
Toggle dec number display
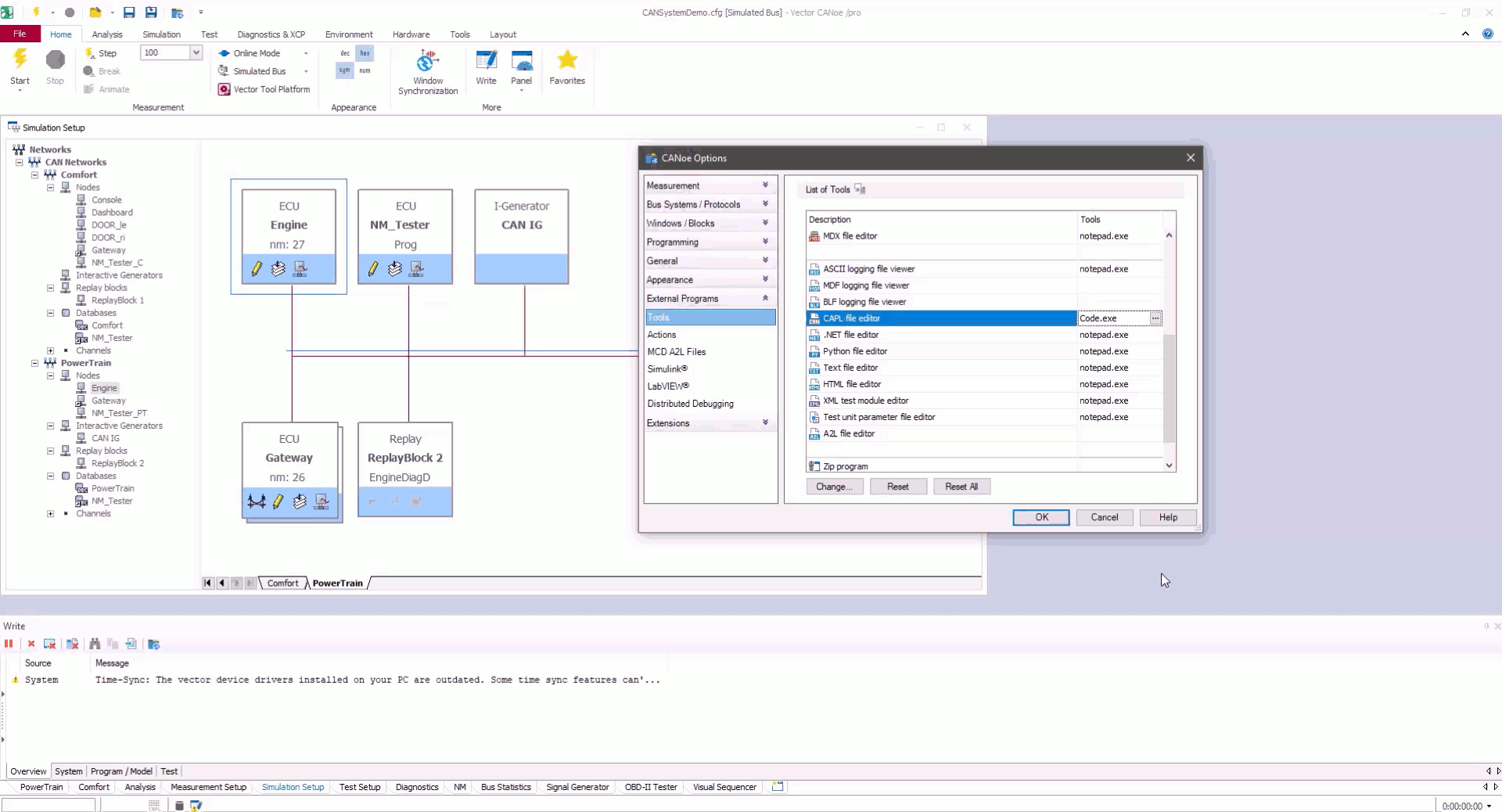(345, 53)
